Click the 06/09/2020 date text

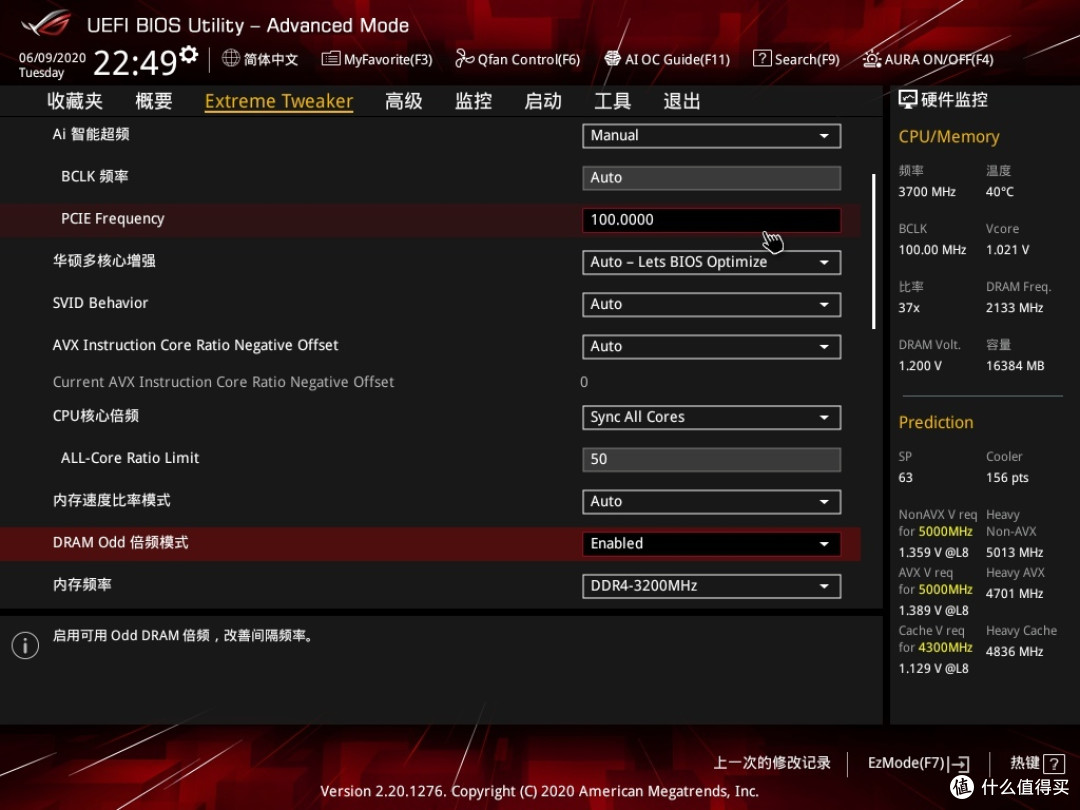(x=52, y=57)
